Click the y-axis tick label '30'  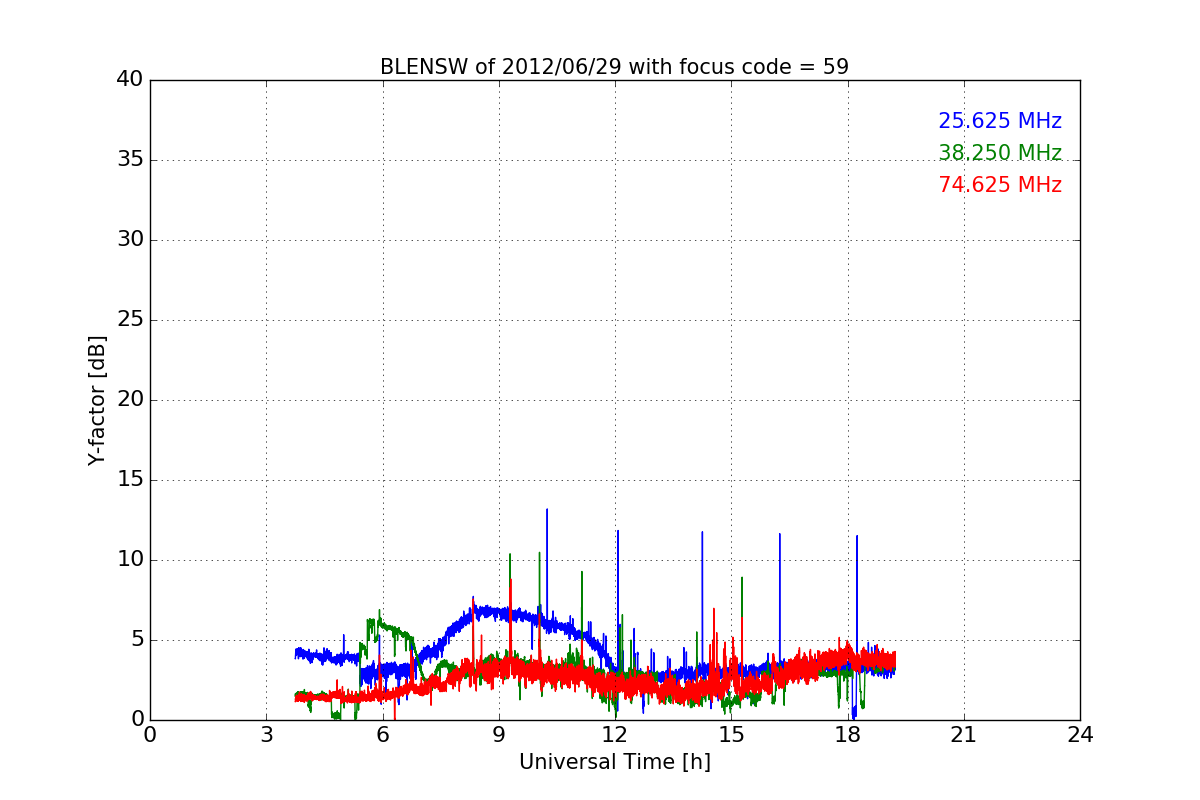click(x=130, y=240)
